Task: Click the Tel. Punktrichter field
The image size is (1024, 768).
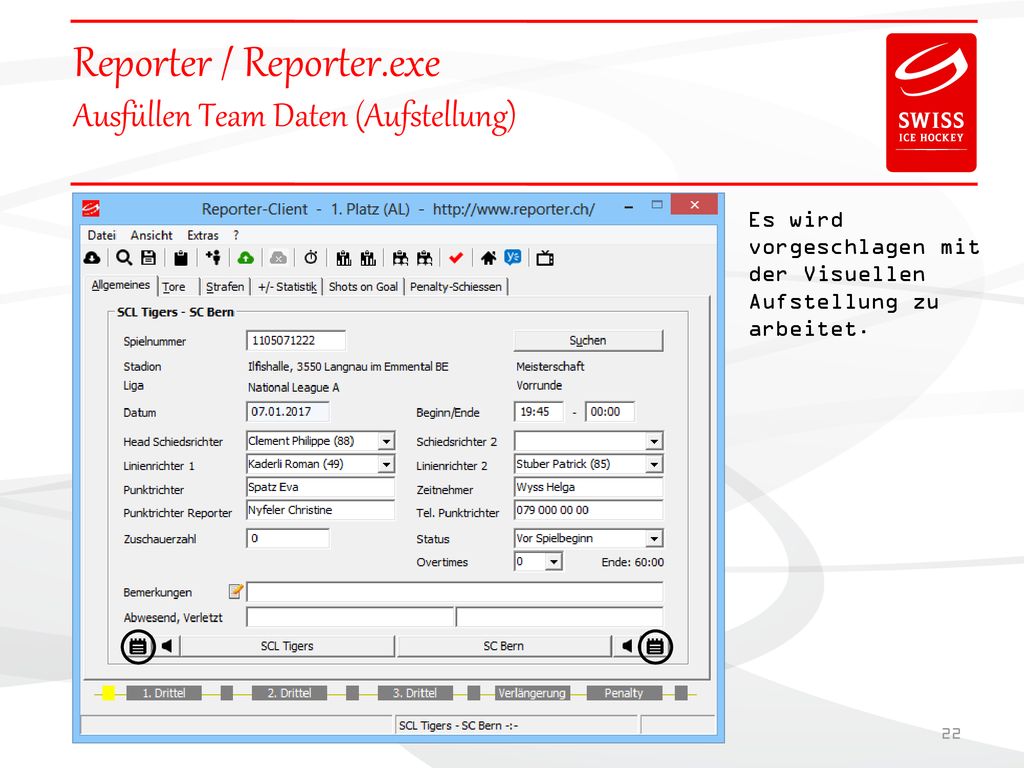Action: (588, 510)
